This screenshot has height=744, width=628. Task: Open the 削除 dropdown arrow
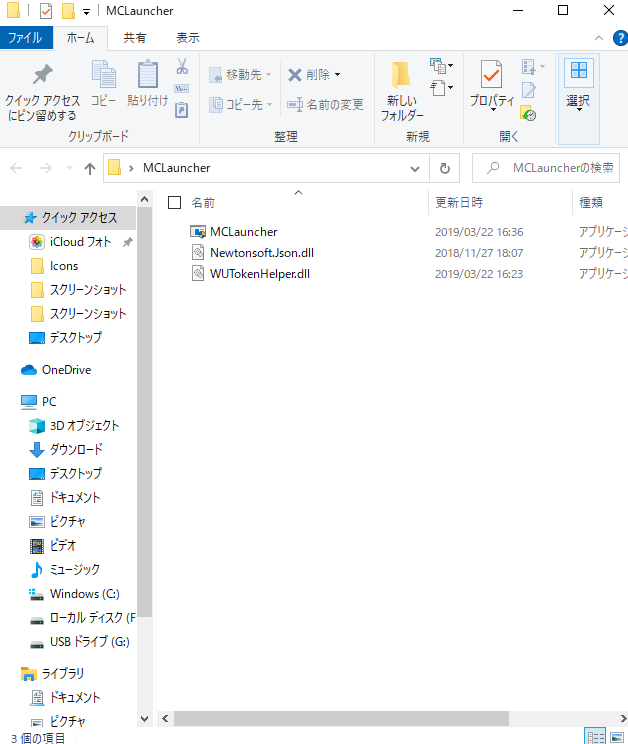click(338, 74)
